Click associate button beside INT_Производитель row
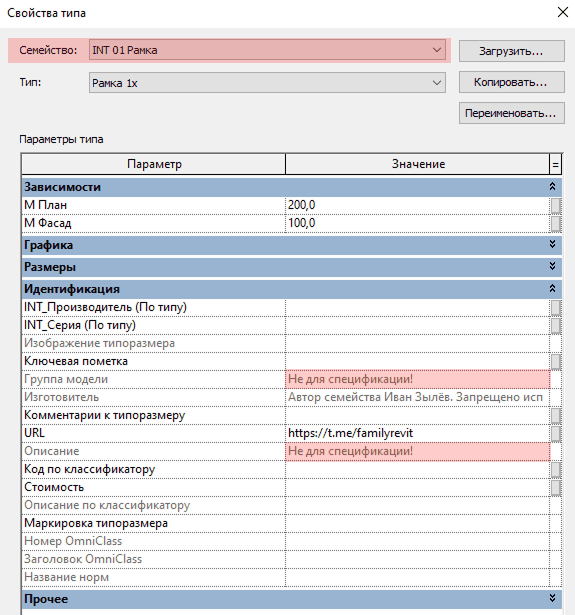Screen dimensions: 575x615 [555, 308]
